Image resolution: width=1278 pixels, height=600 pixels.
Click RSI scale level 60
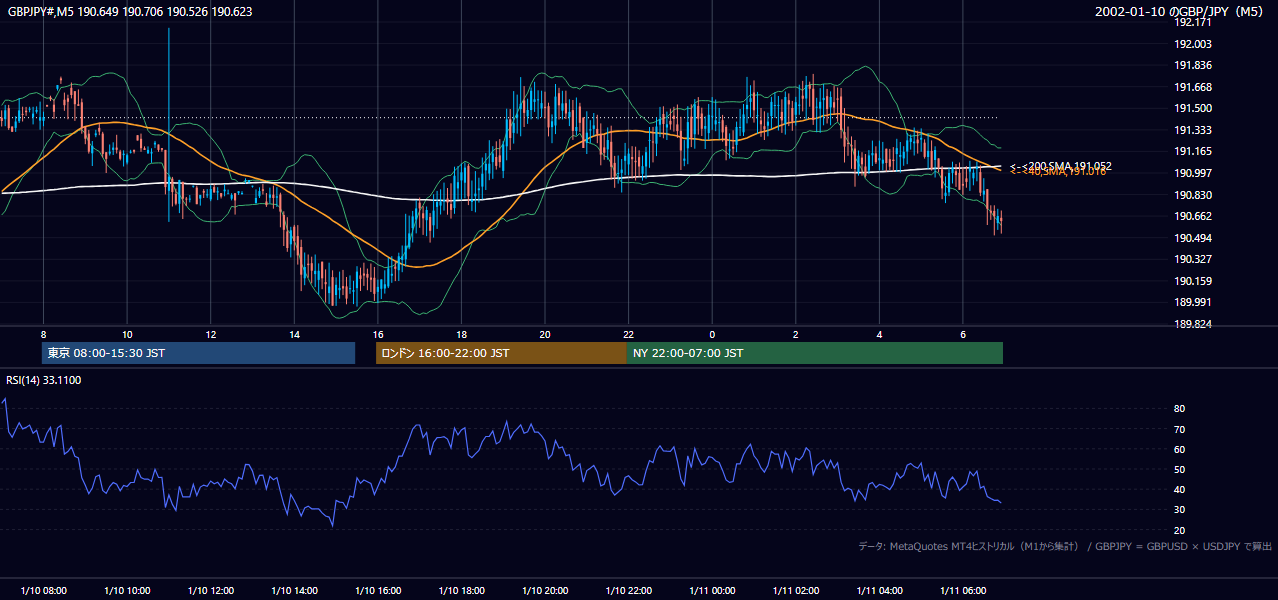[1180, 449]
